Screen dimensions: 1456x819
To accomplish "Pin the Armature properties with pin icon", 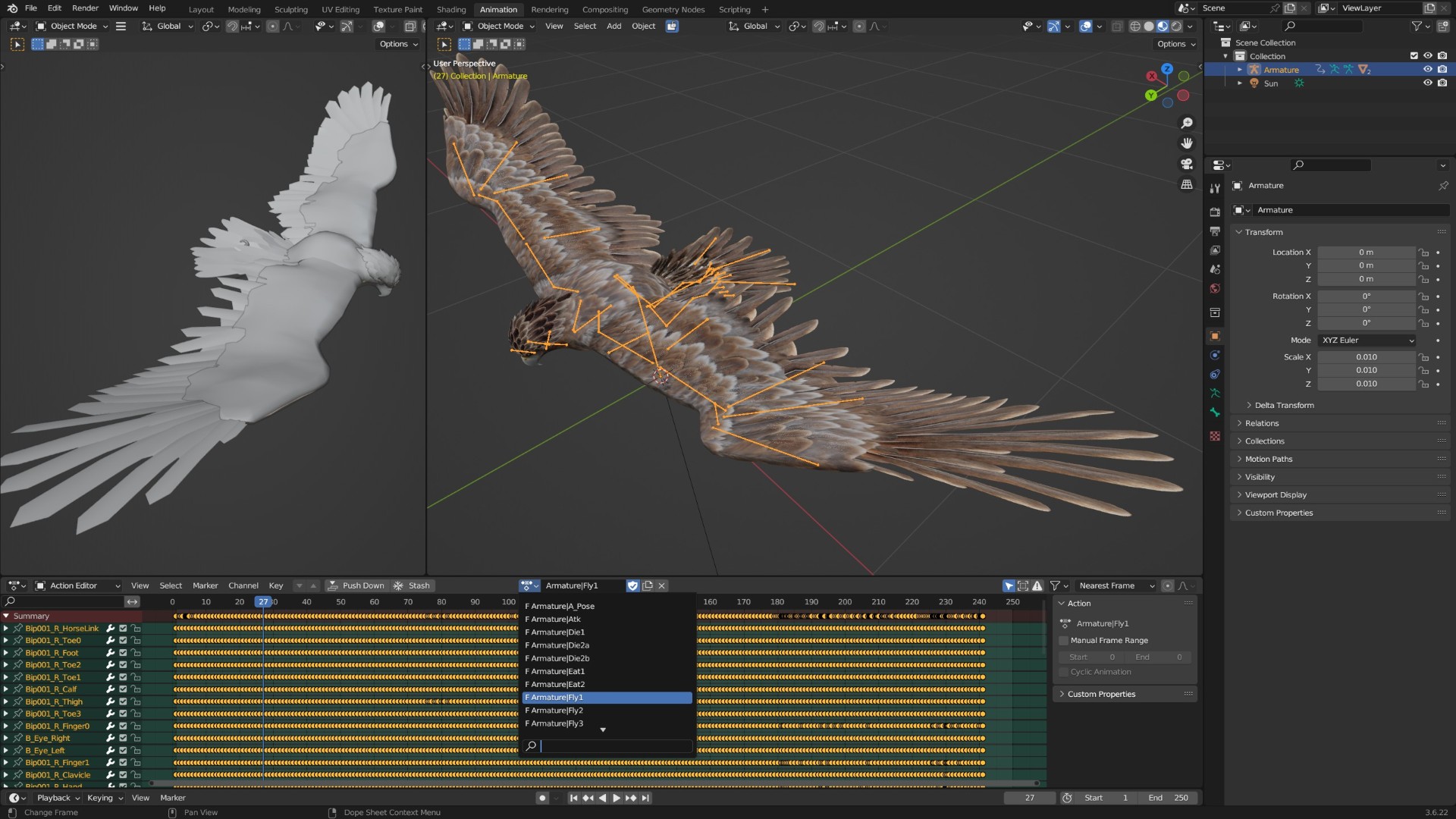I will 1443,186.
